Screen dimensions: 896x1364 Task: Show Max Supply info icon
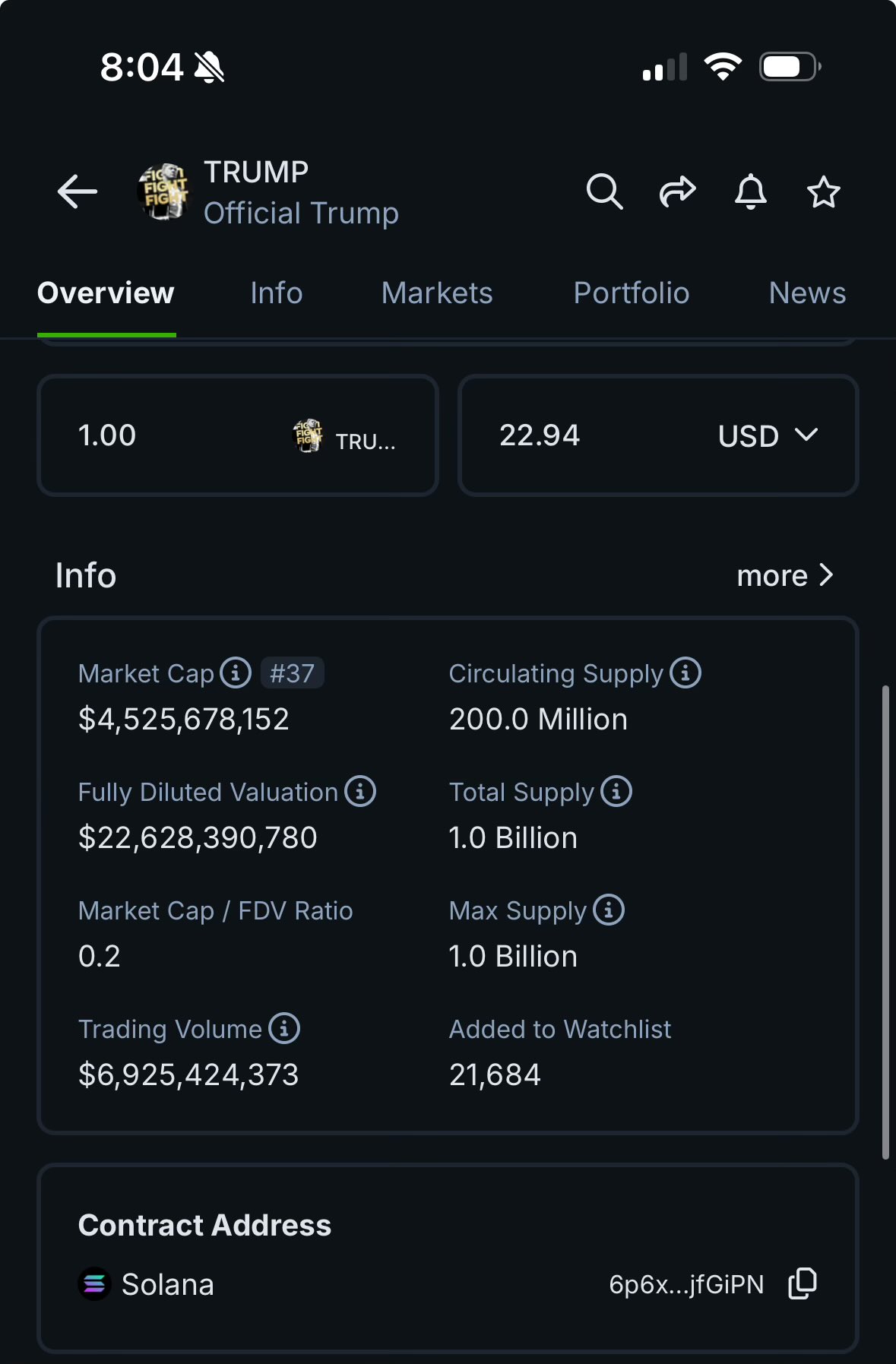[609, 910]
